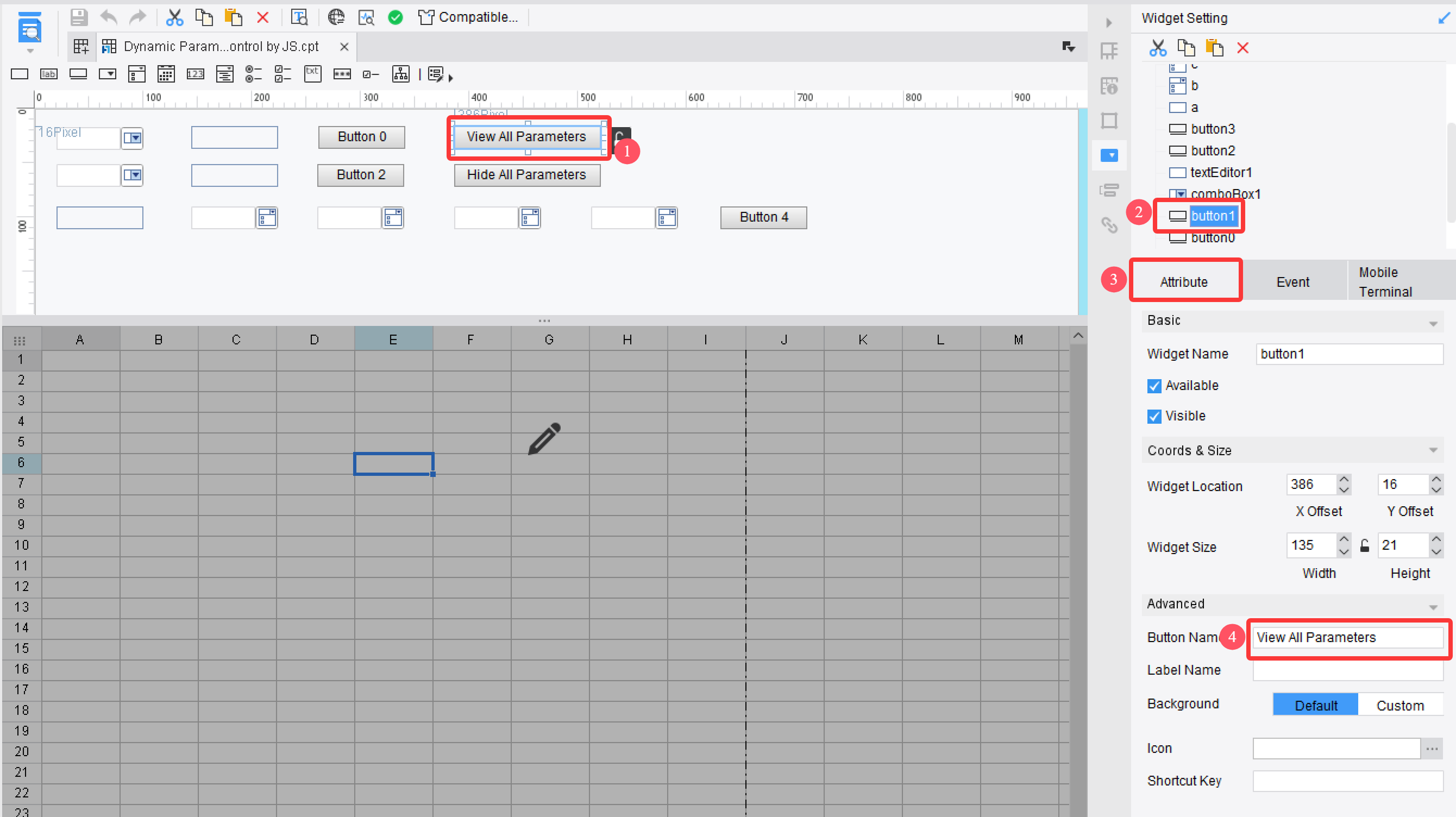The height and width of the screenshot is (817, 1456).
Task: Toggle the Visible checkbox
Action: click(1154, 417)
